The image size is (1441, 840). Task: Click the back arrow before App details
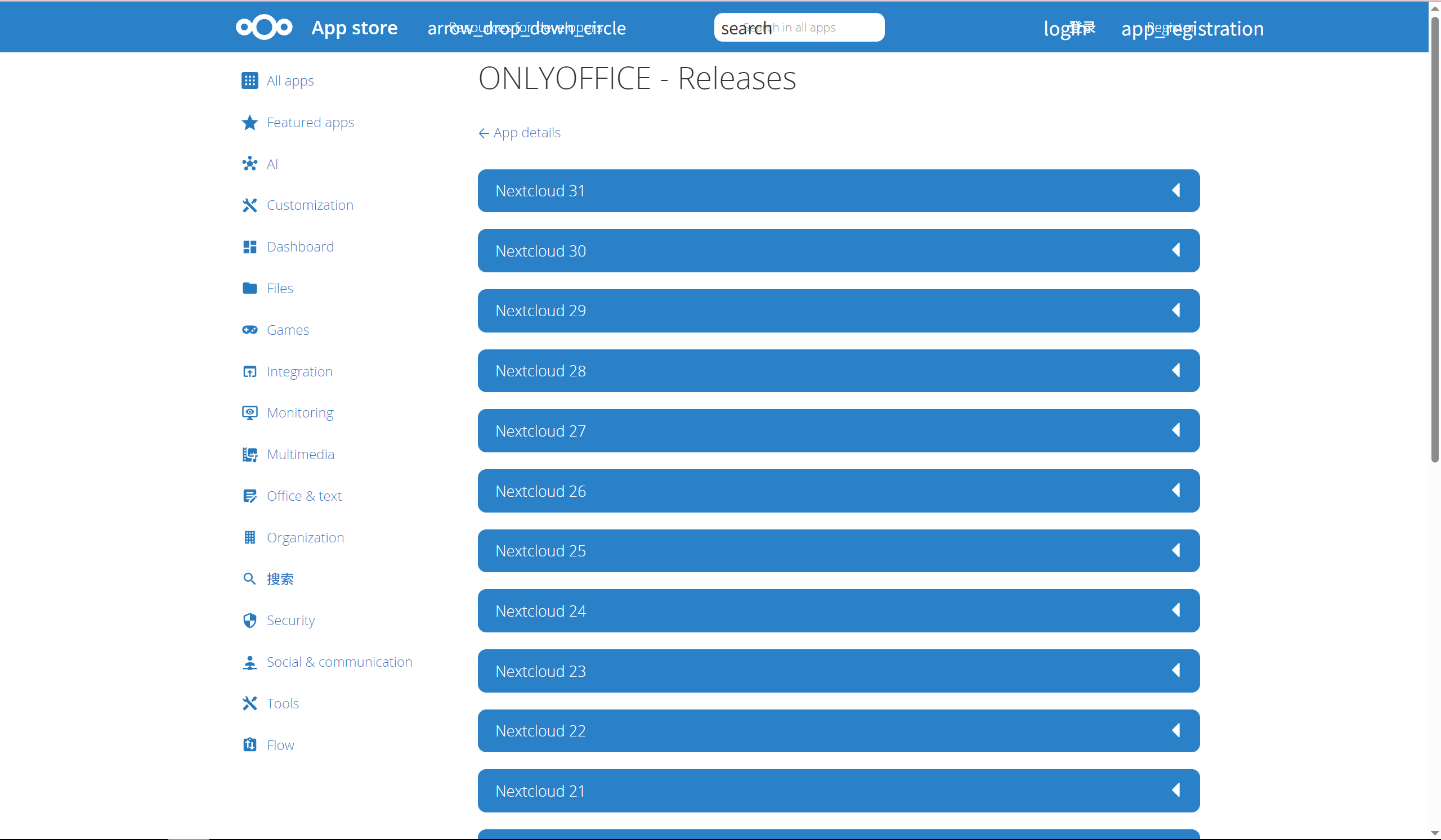click(x=484, y=133)
